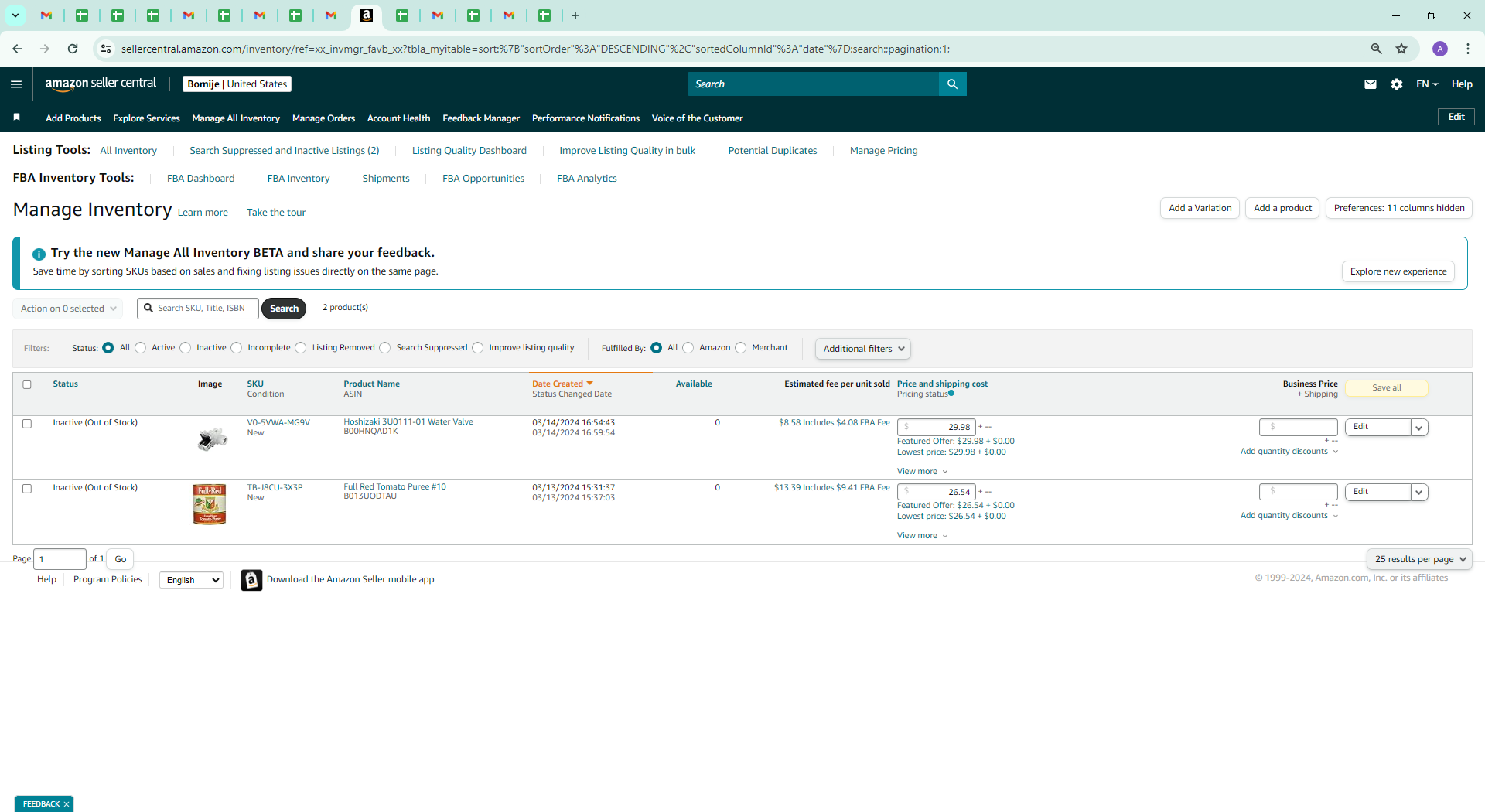The height and width of the screenshot is (812, 1485).
Task: Click the Full Red Tomato Puree product thumbnail
Action: (x=210, y=504)
